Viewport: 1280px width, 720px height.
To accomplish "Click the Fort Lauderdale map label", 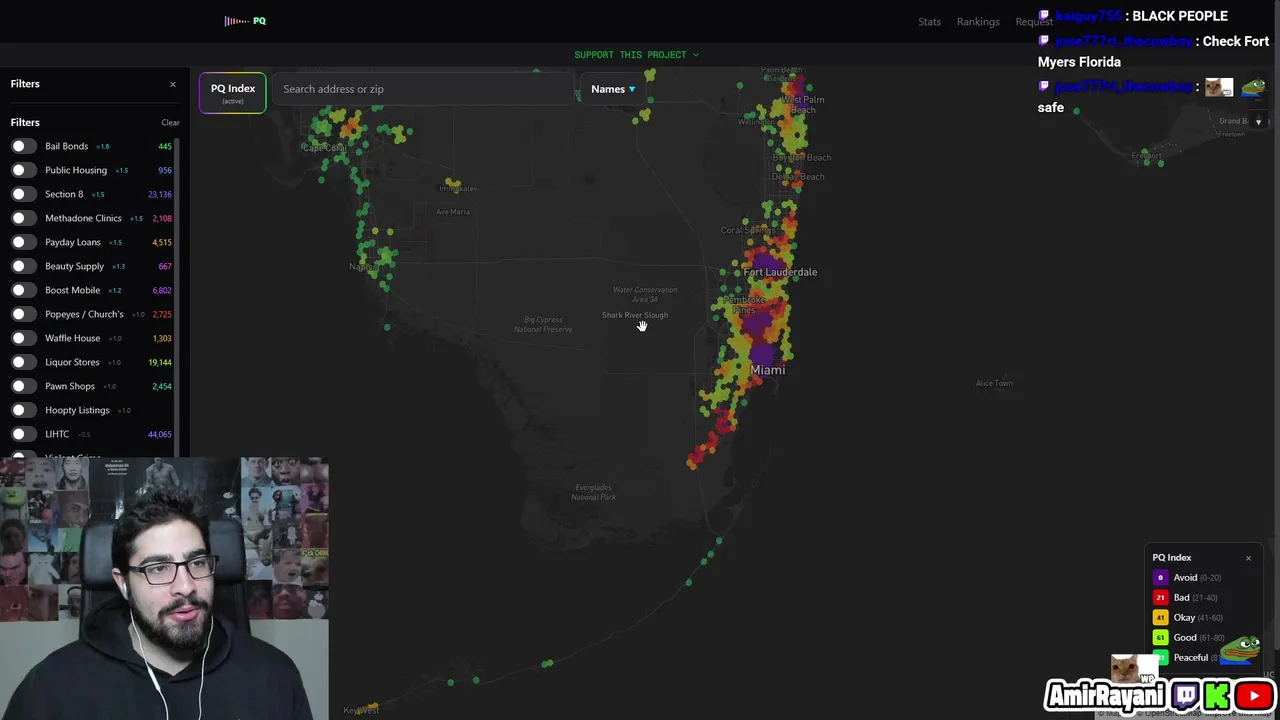I will [780, 272].
